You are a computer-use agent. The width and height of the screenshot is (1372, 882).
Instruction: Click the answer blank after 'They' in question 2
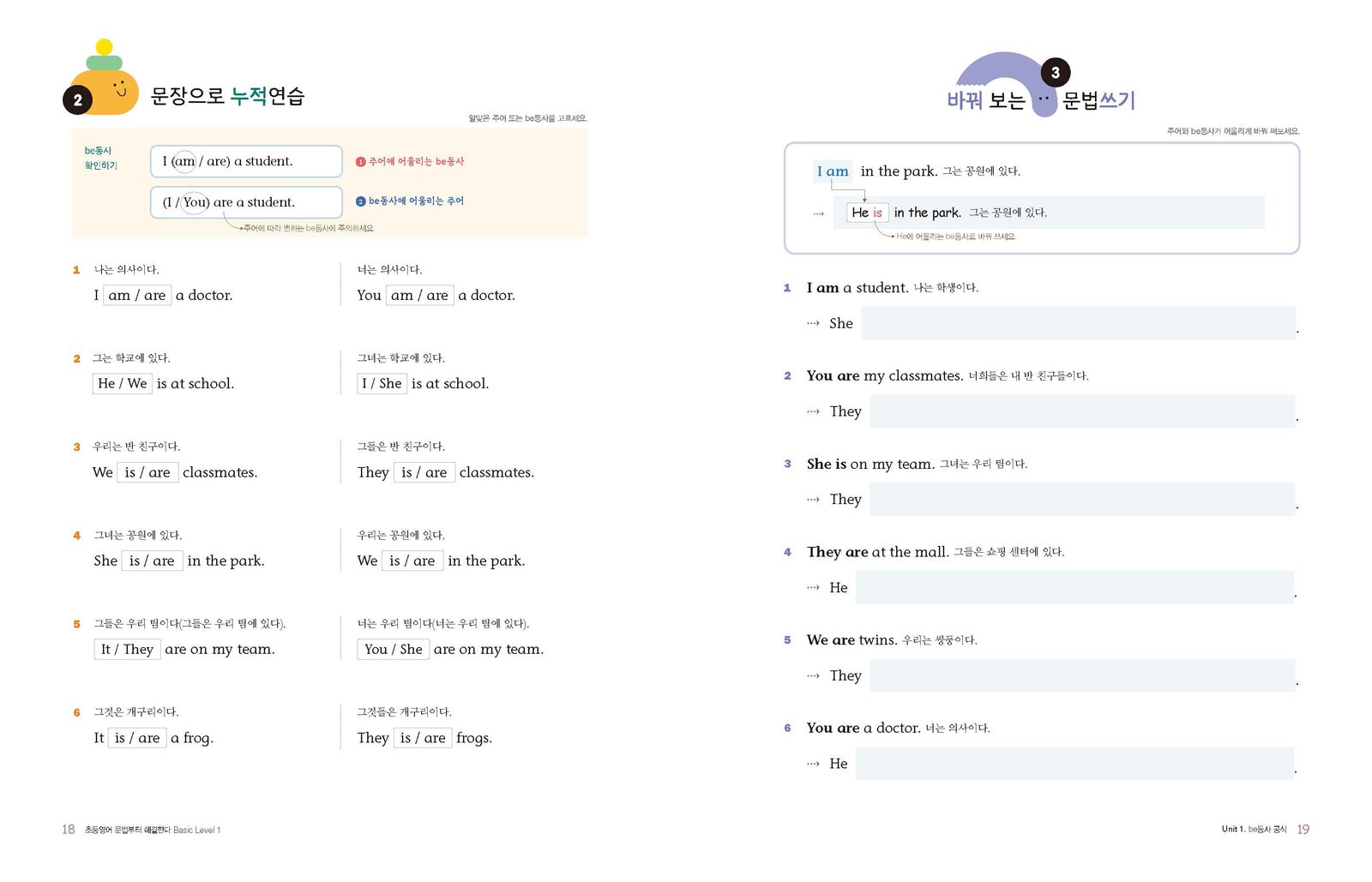click(1083, 411)
